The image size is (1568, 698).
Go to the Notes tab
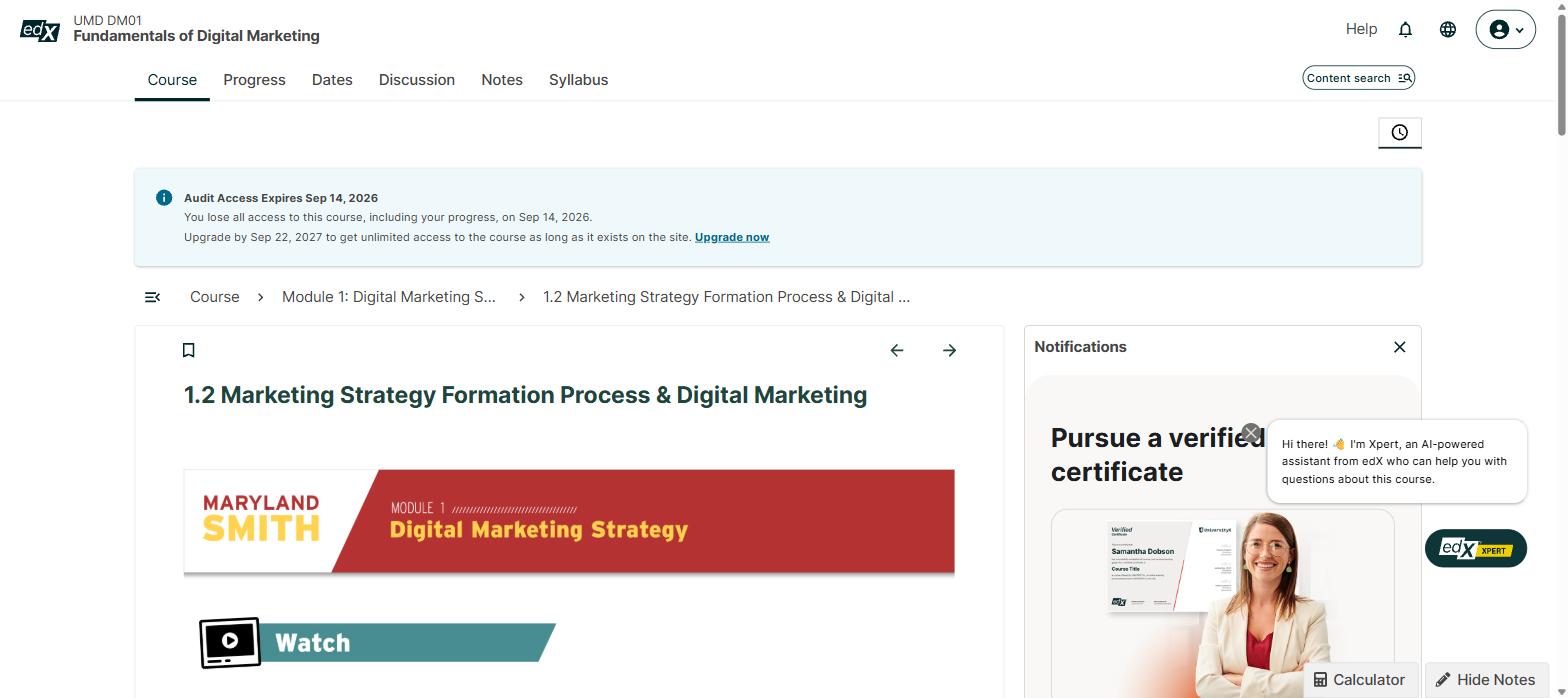click(502, 80)
